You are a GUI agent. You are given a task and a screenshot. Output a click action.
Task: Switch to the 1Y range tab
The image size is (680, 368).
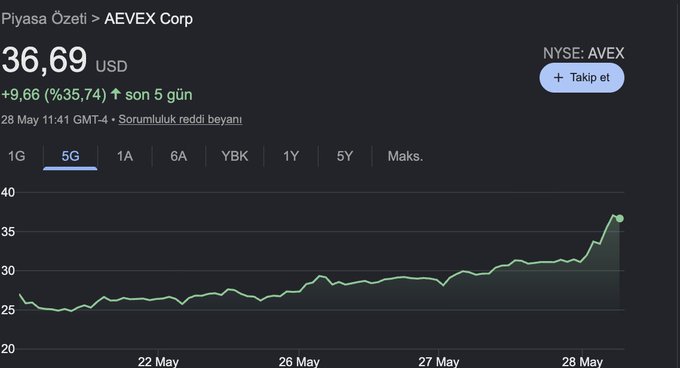coord(291,156)
